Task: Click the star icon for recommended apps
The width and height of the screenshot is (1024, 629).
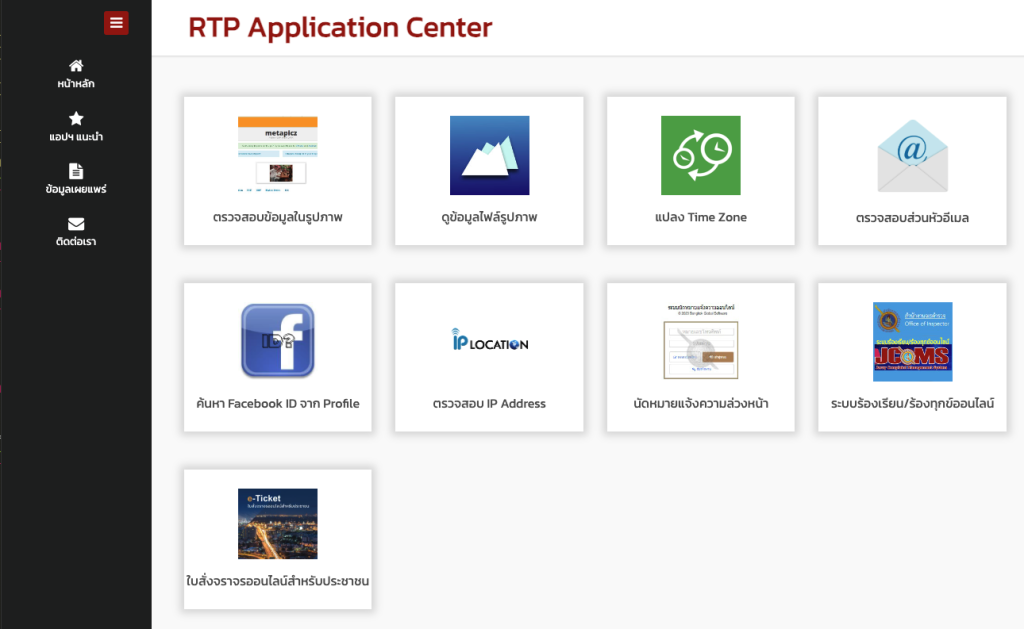Action: click(x=76, y=118)
